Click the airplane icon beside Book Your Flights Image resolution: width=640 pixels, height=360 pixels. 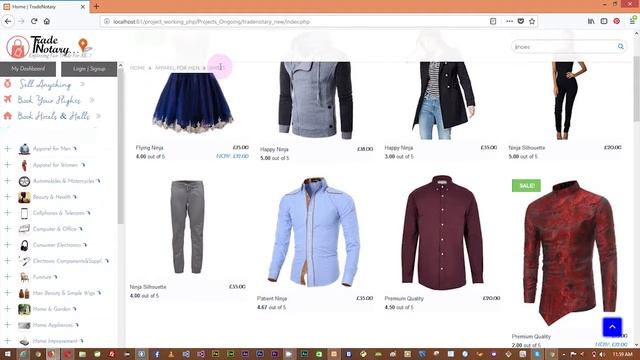pyautogui.click(x=8, y=100)
